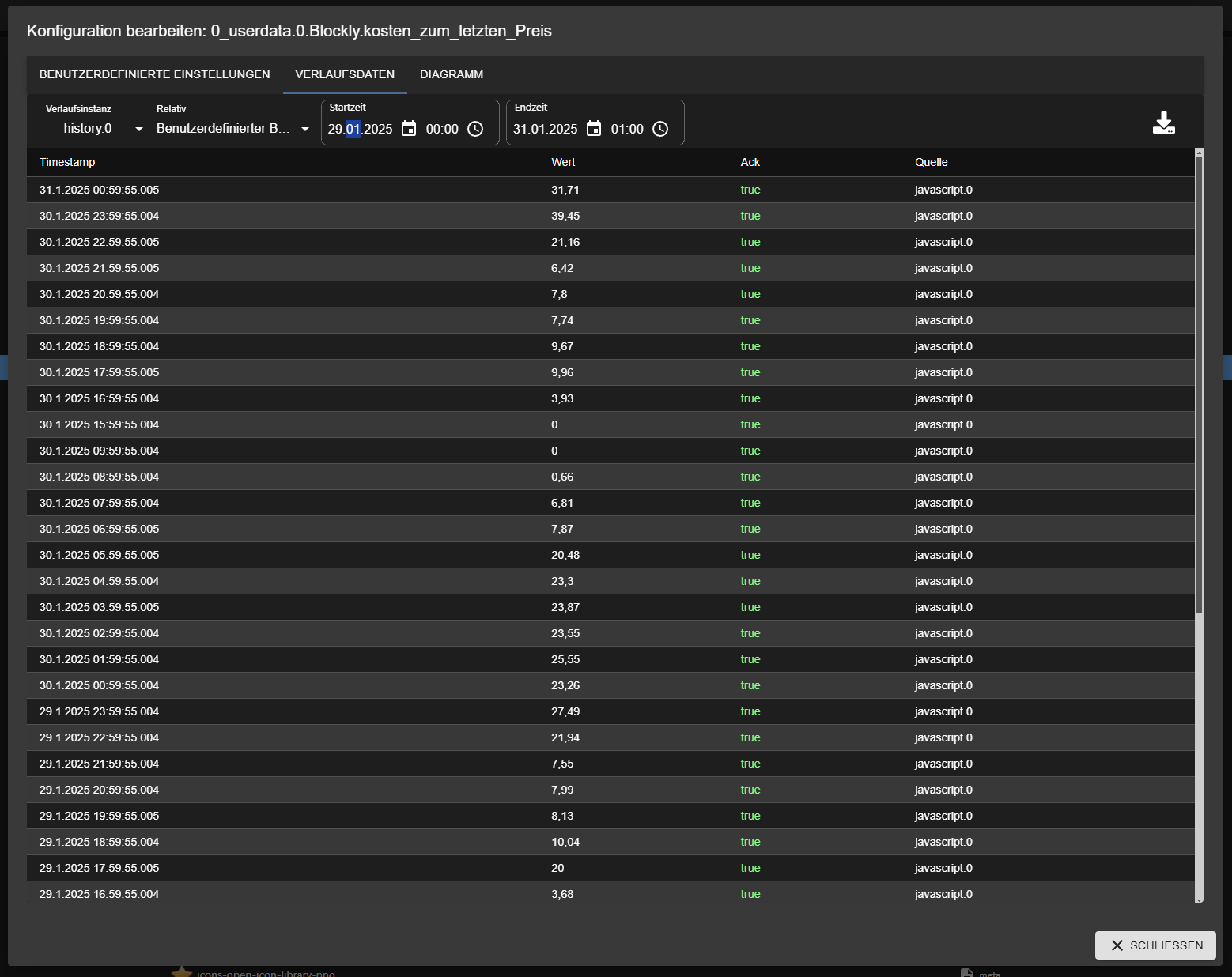Viewport: 1232px width, 977px height.
Task: Download history data with export icon
Action: coord(1163,123)
